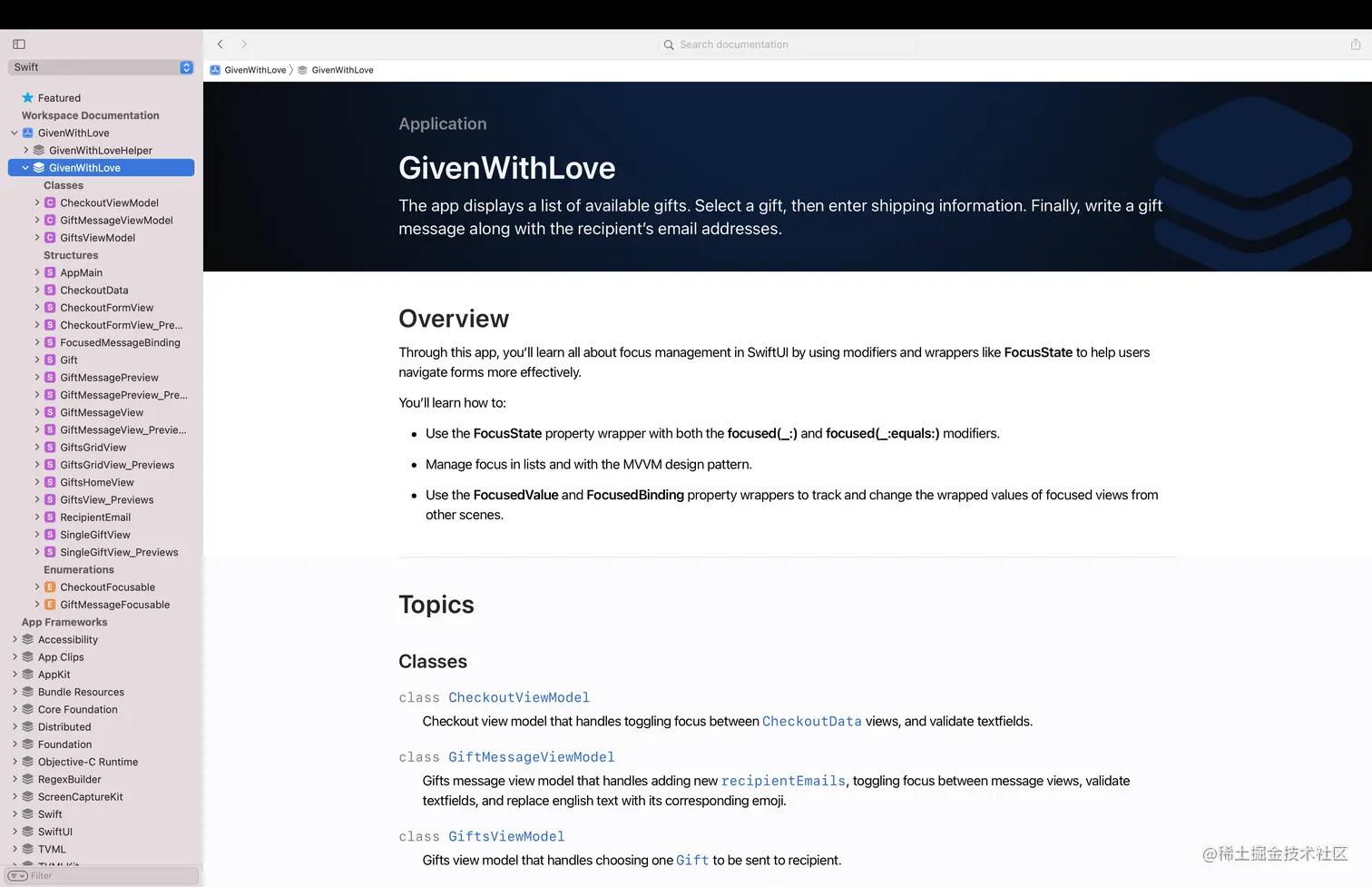Click the enum icon beside GiftMessageFocusable
This screenshot has height=887, width=1372.
(50, 605)
